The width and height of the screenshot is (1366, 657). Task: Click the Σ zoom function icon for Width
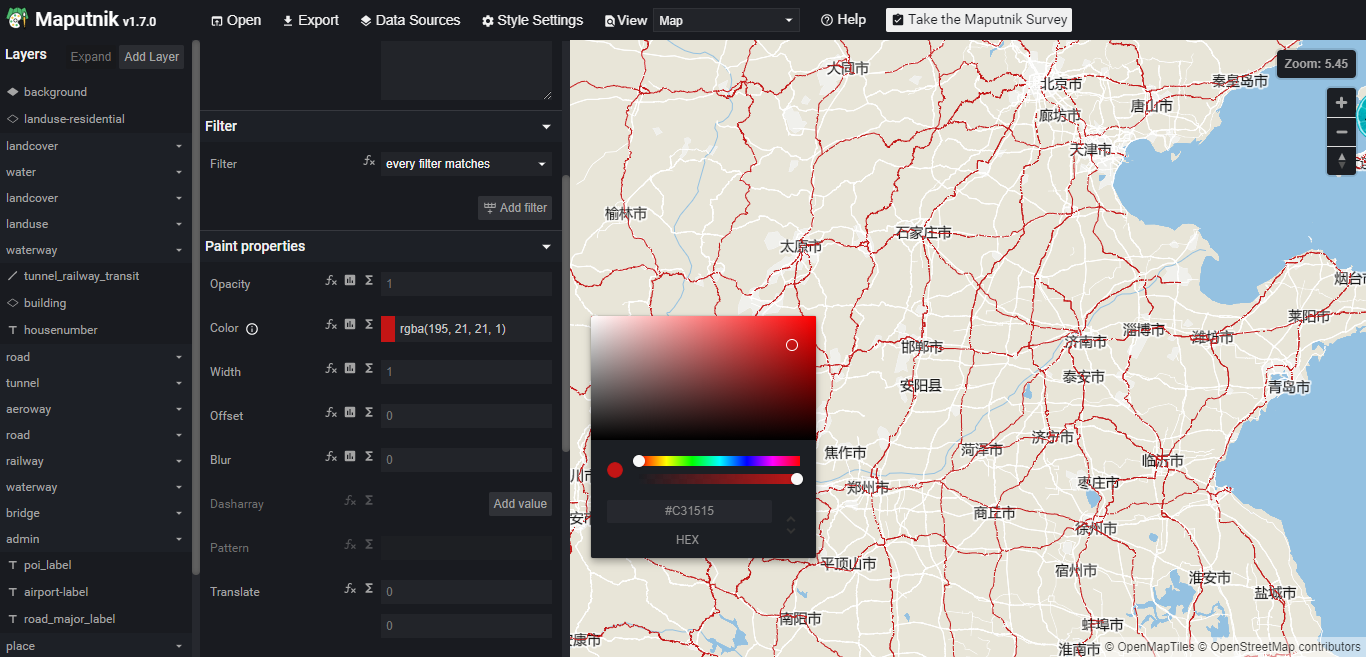368,368
